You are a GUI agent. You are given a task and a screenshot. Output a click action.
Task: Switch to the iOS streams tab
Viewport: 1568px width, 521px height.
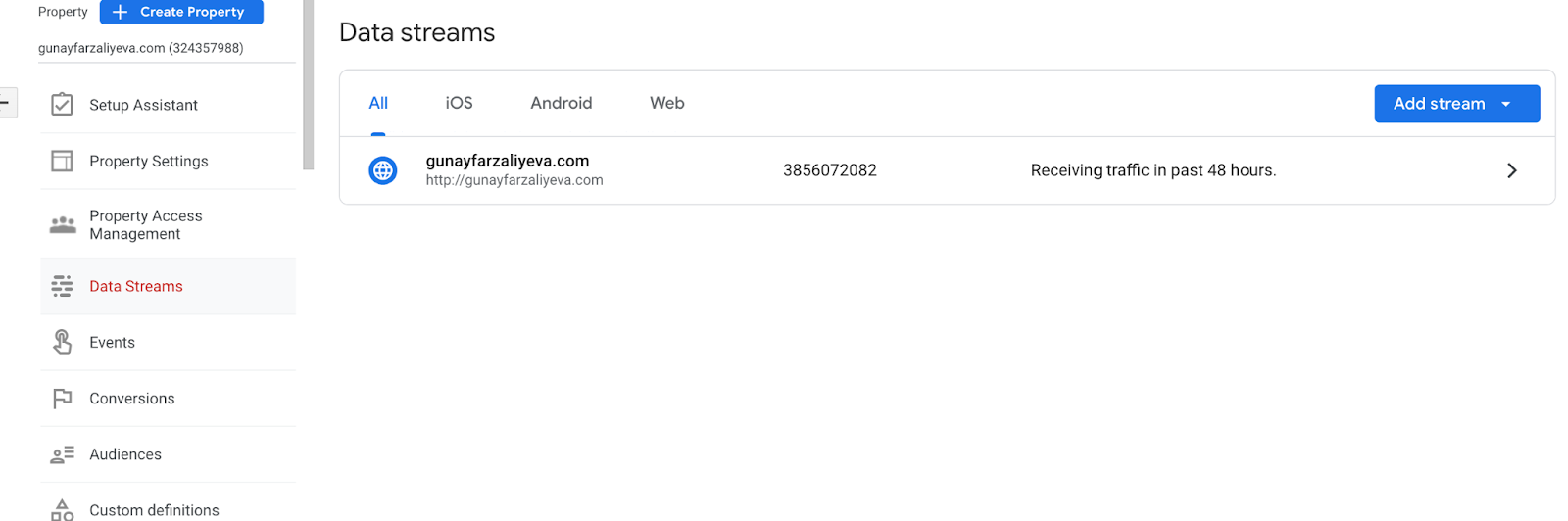[459, 103]
